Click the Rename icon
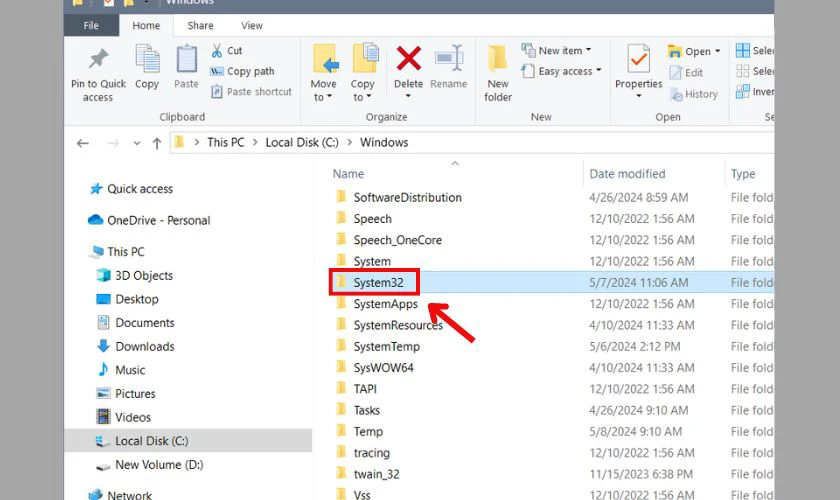840x500 pixels. 449,58
